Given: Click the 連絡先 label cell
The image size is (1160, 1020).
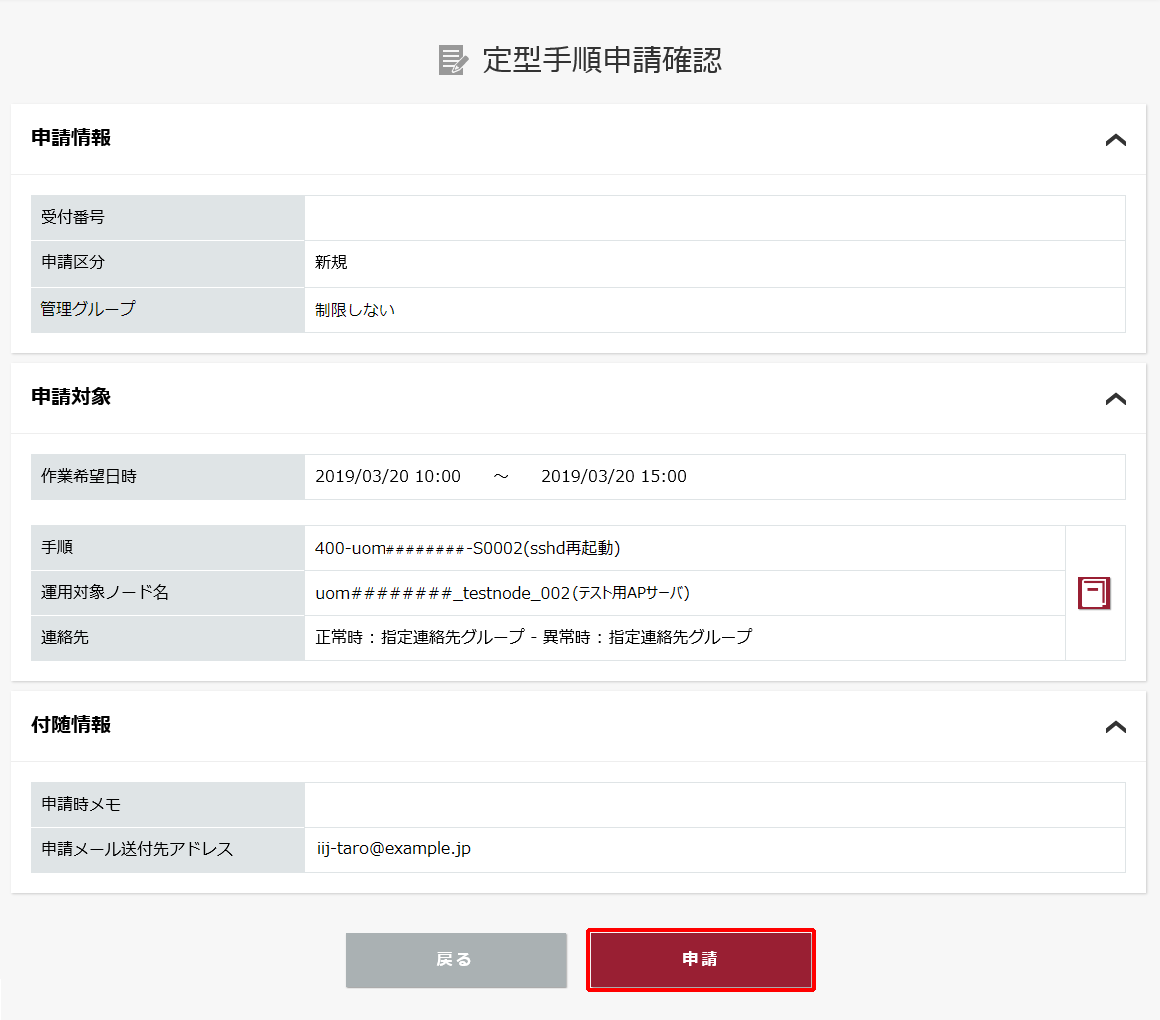Looking at the screenshot, I should 168,638.
